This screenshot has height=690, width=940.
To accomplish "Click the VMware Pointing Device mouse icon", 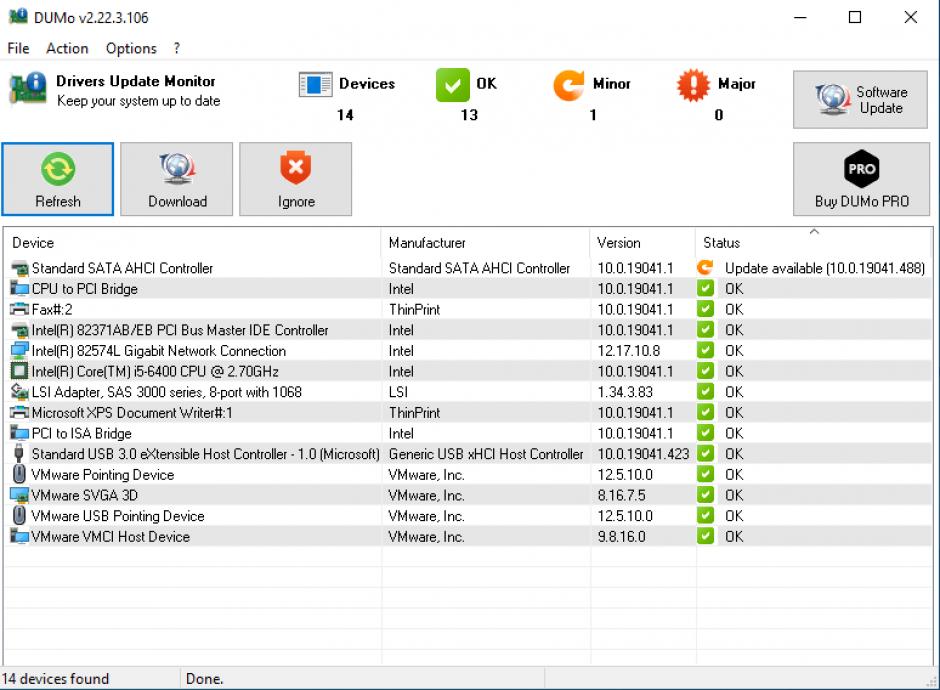I will [19, 474].
